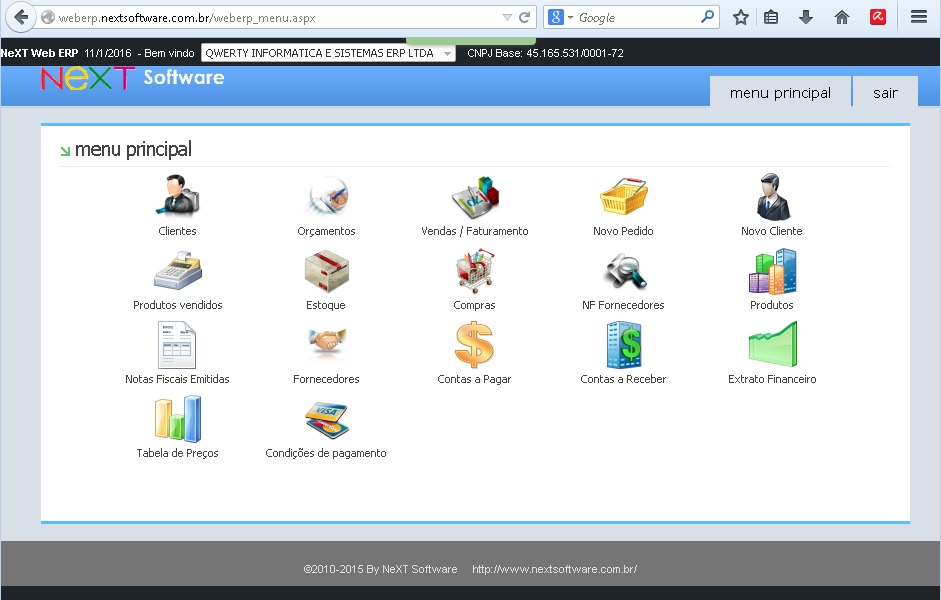Open Tabela de Preços bar chart icon
The width and height of the screenshot is (941, 600).
point(178,419)
